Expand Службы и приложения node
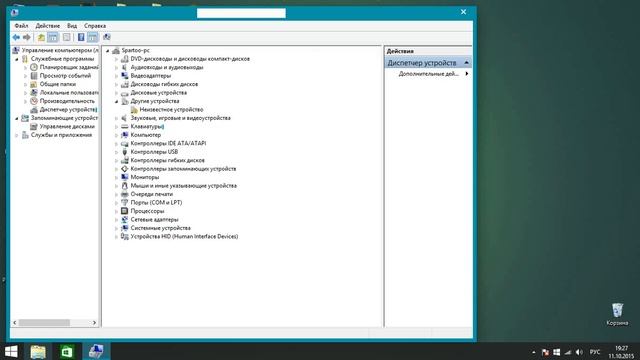 pyautogui.click(x=17, y=135)
